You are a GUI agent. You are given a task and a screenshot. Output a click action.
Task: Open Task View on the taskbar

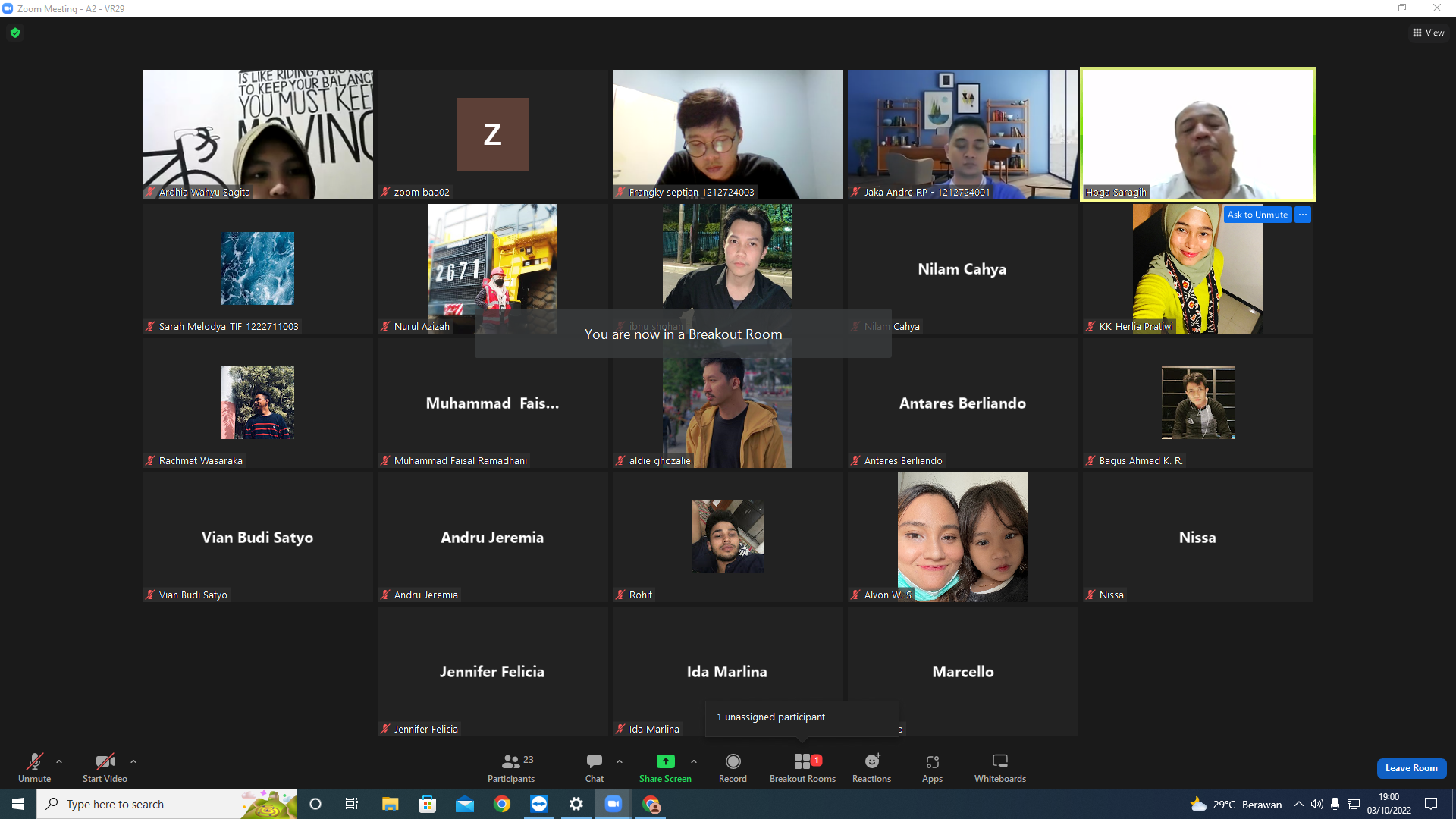pos(352,804)
